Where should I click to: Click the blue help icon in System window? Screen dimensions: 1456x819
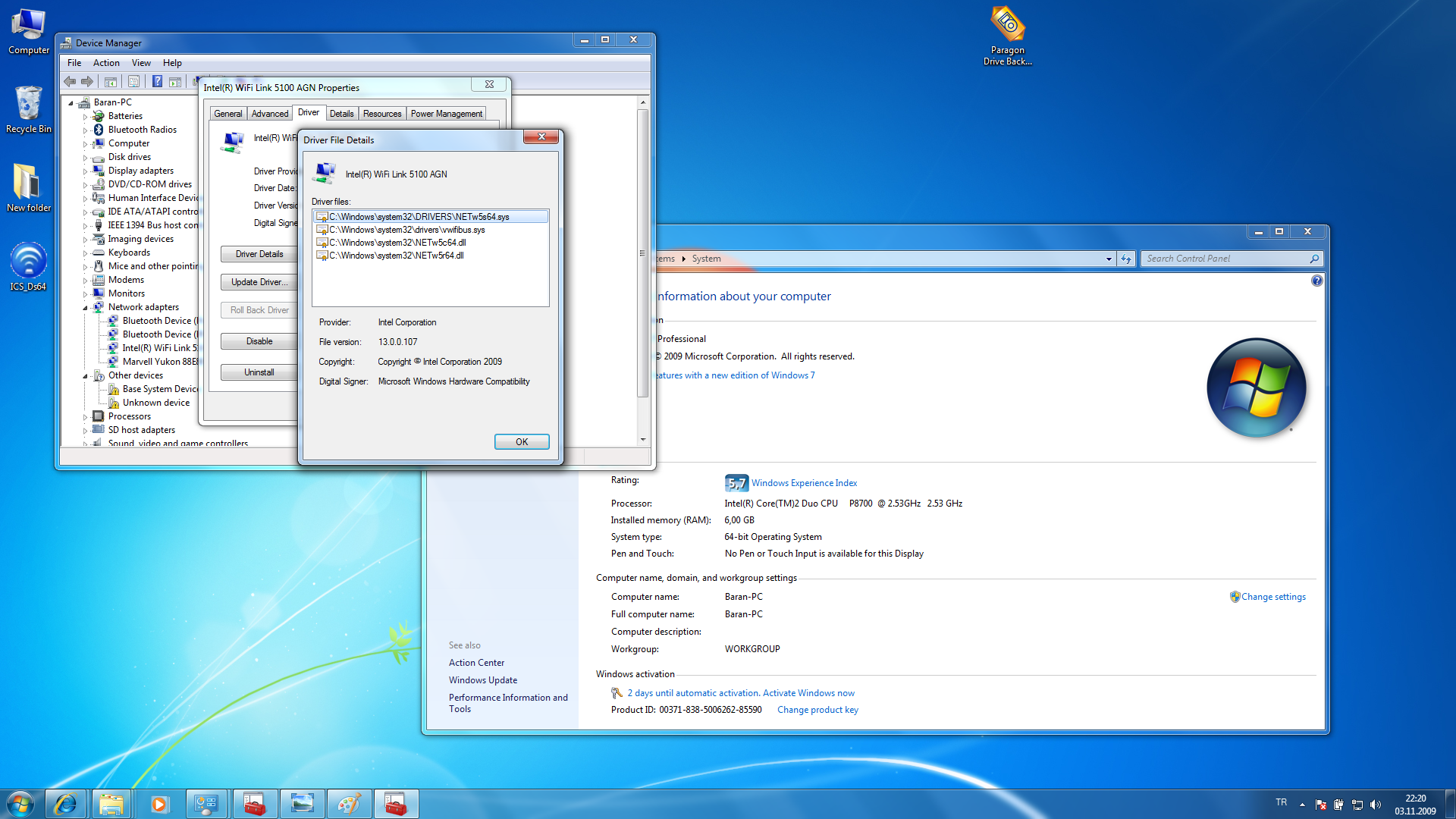[1317, 281]
